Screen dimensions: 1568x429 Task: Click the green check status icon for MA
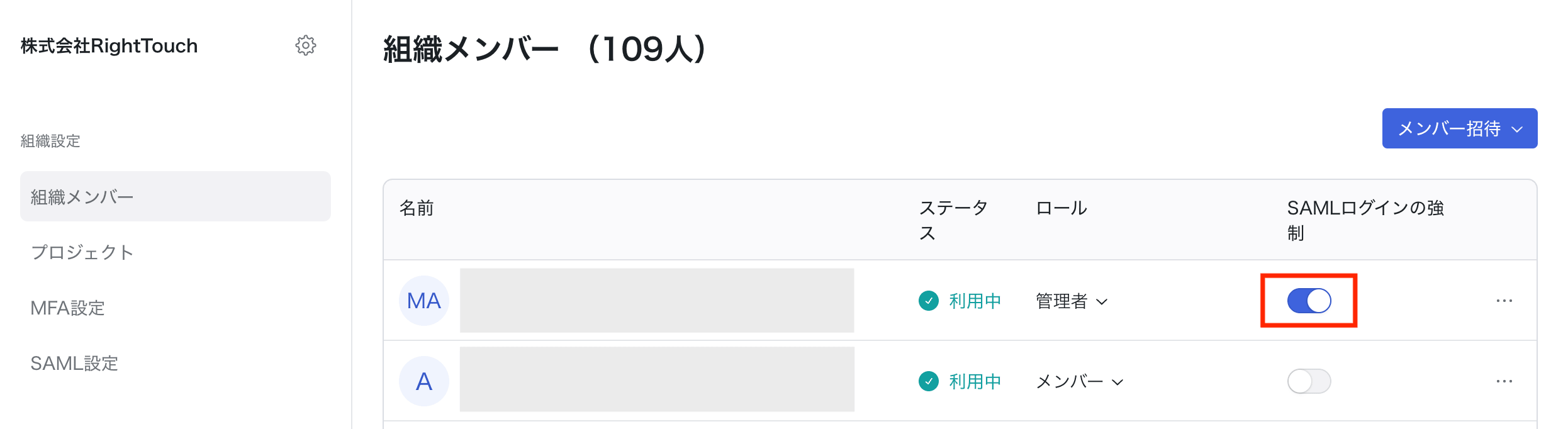(929, 301)
